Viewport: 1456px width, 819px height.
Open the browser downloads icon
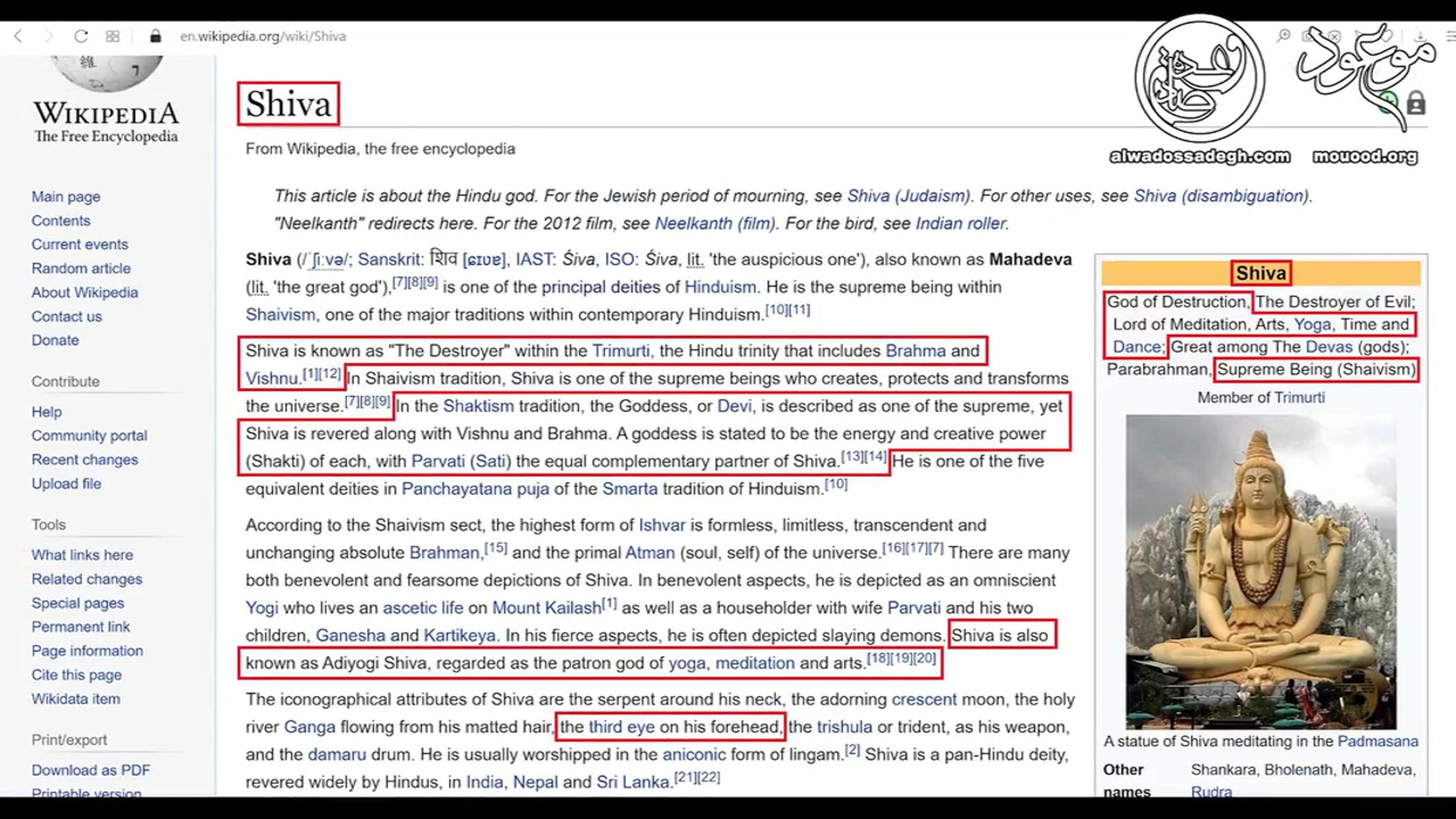1420,36
